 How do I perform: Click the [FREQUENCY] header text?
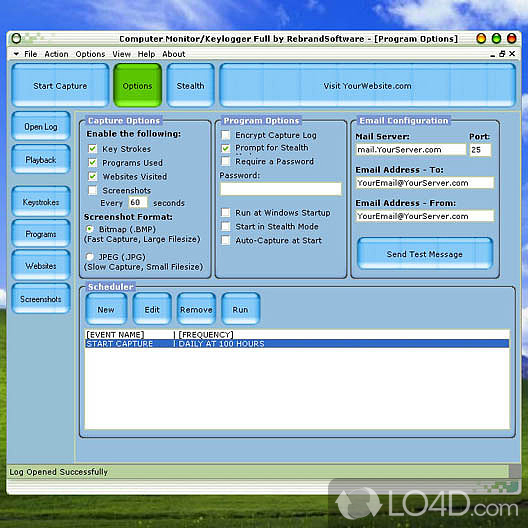tap(206, 335)
